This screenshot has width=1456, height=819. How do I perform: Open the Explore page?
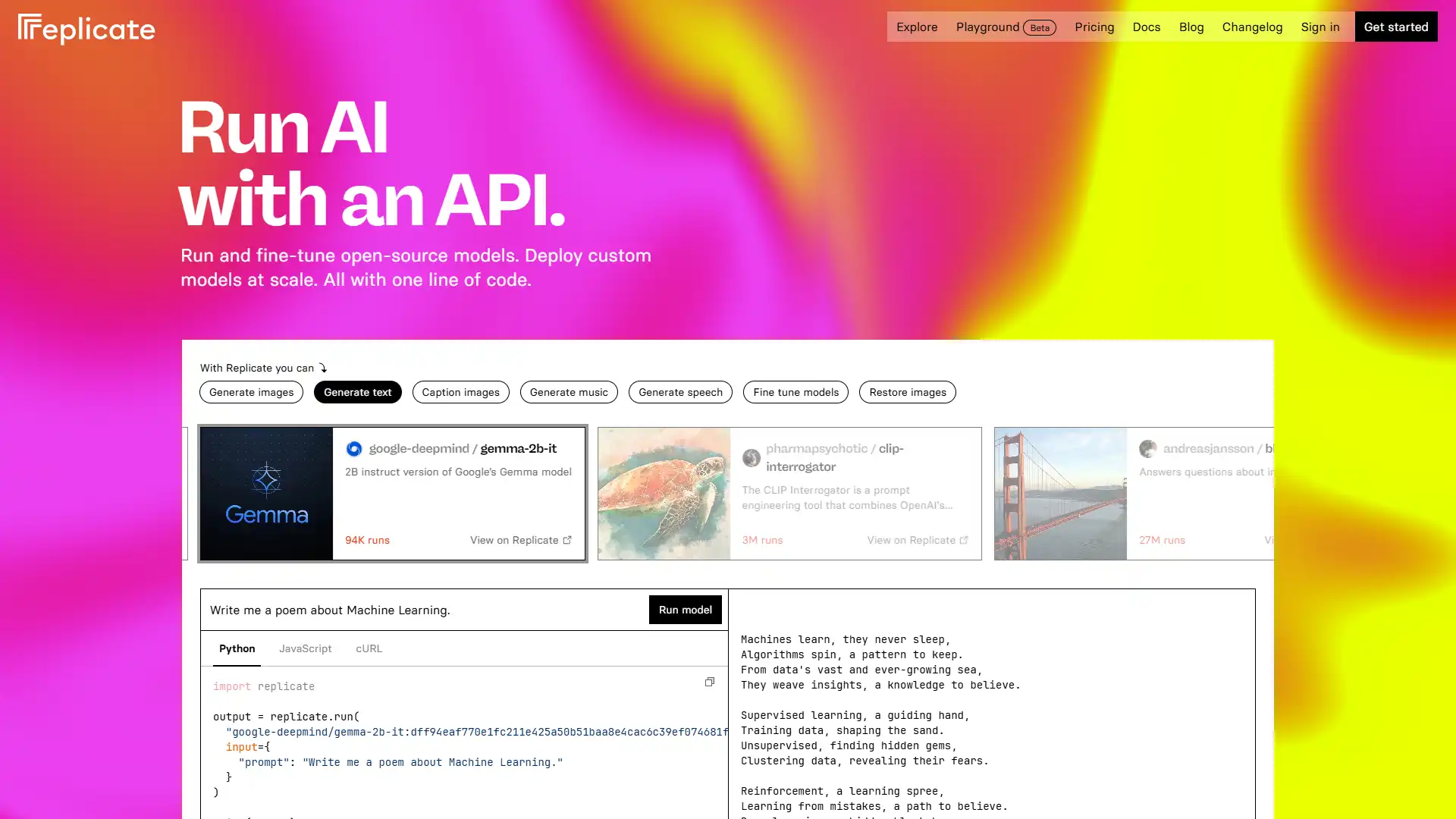point(917,27)
